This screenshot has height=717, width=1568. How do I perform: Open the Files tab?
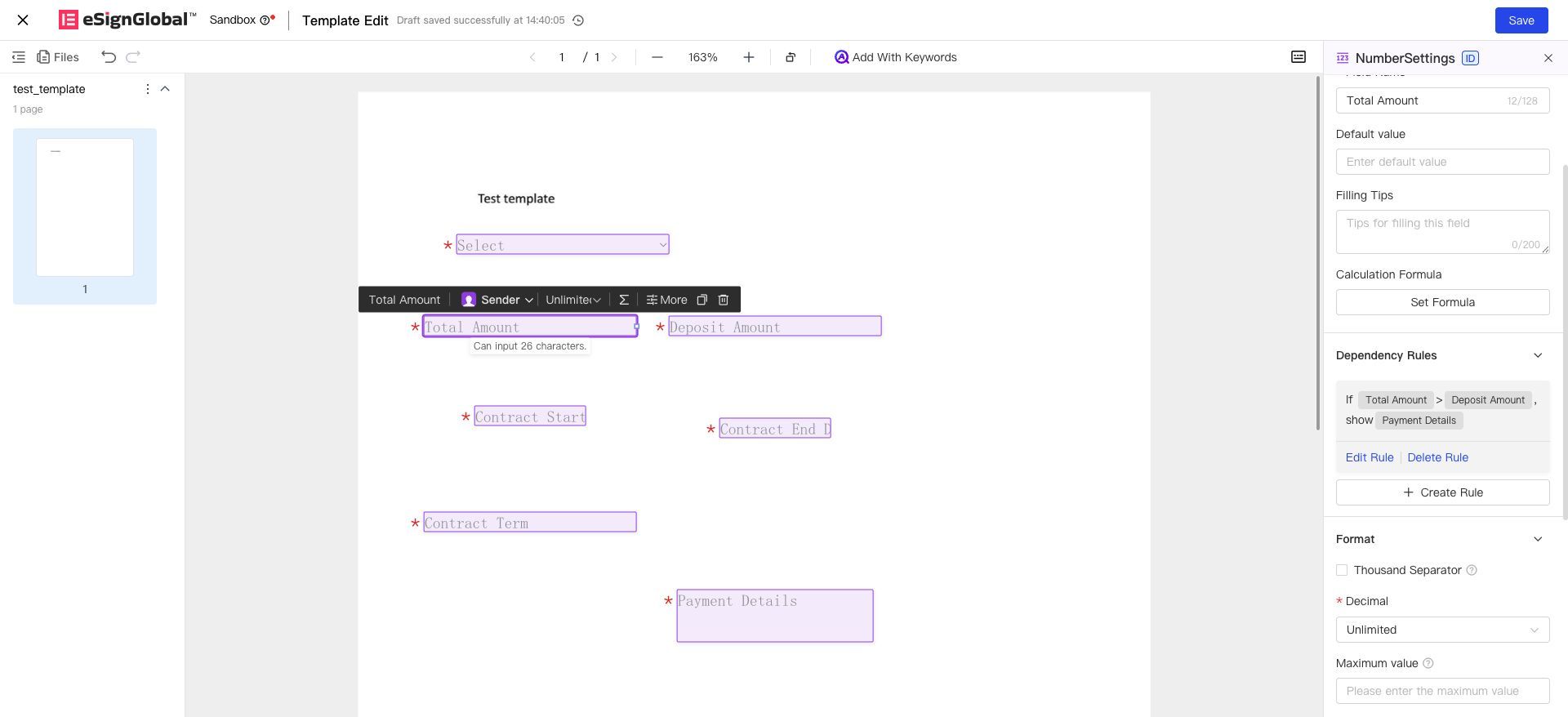coord(58,57)
